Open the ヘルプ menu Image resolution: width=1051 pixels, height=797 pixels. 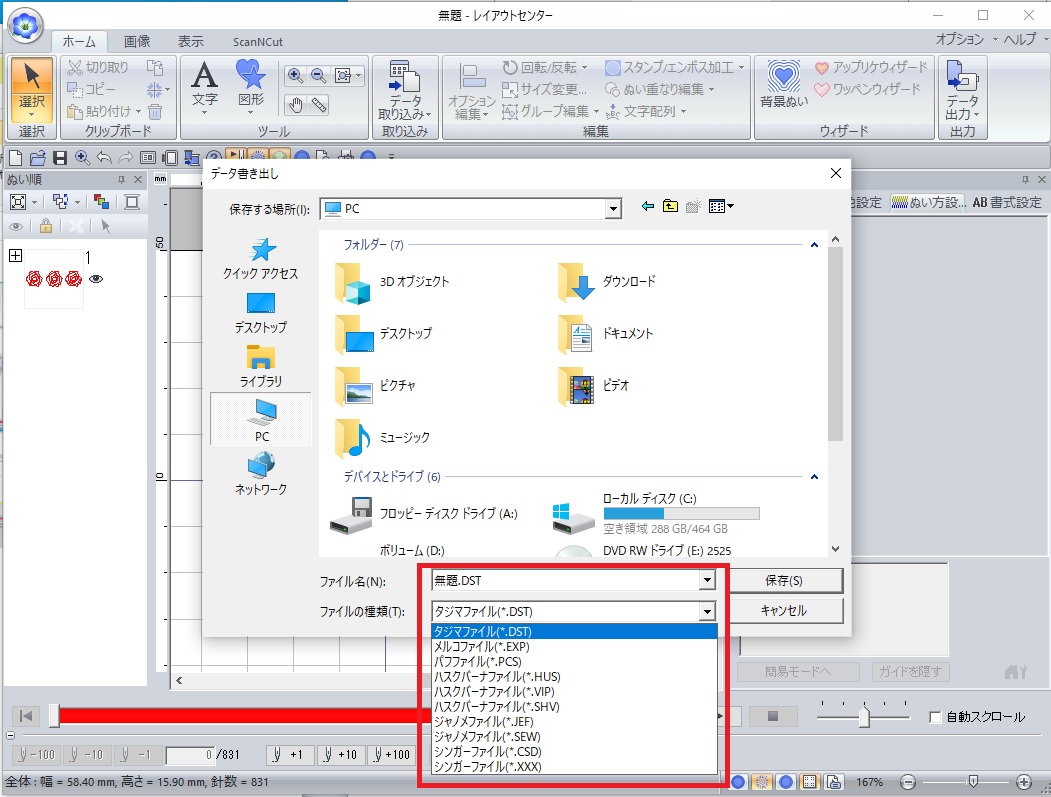coord(1025,40)
